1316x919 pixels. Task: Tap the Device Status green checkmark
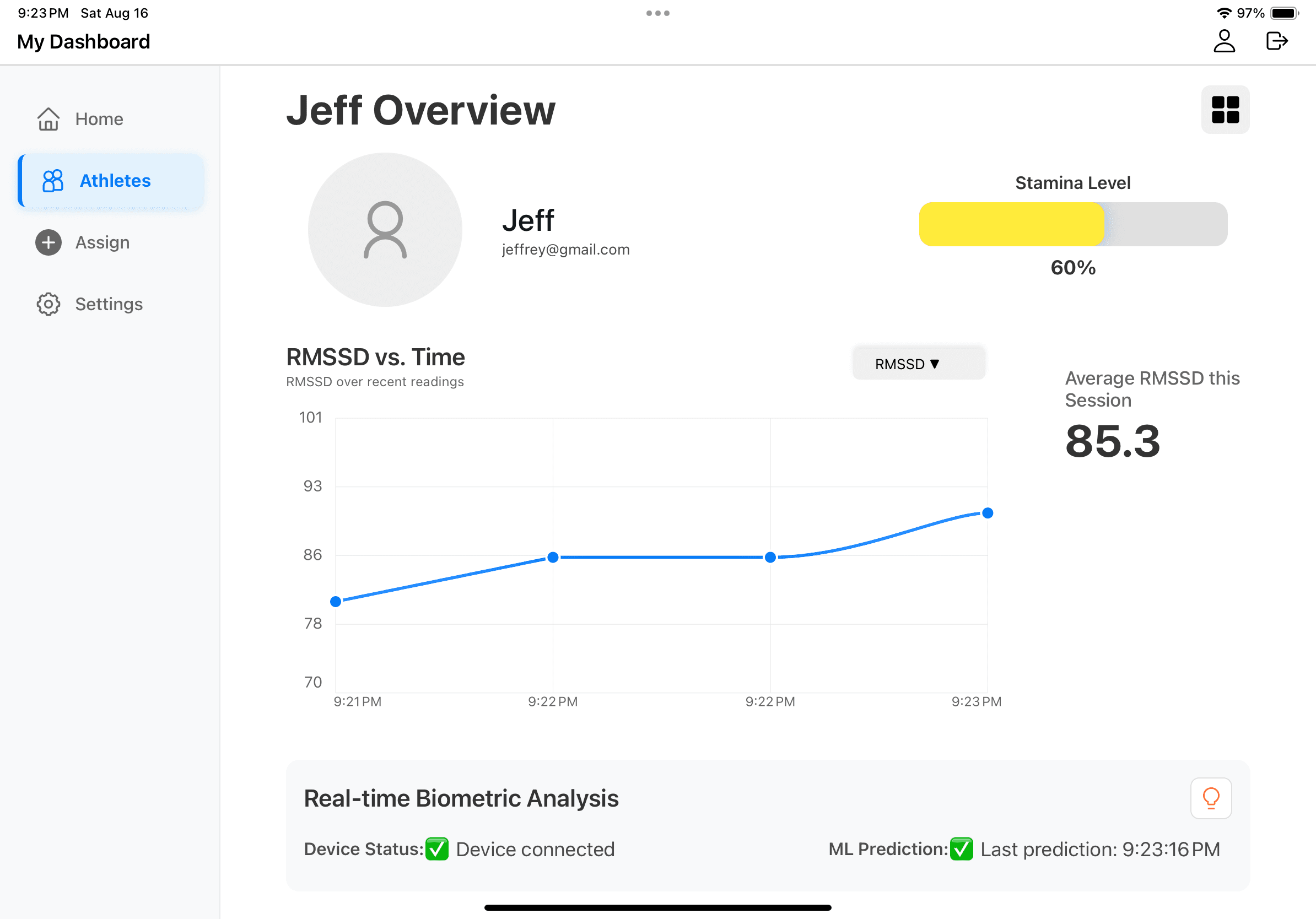point(437,848)
